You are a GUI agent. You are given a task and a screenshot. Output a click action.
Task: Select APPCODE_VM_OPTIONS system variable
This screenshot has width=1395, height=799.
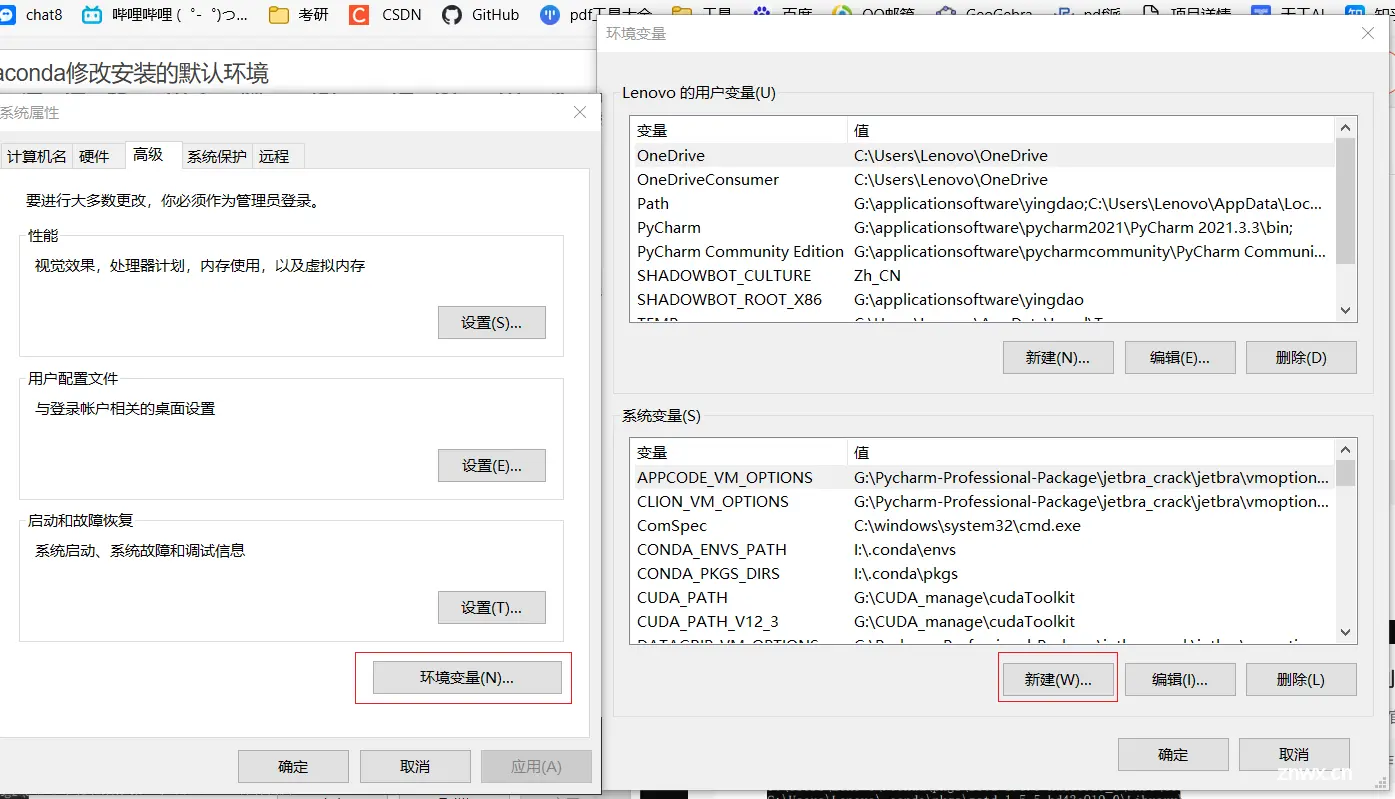point(983,477)
